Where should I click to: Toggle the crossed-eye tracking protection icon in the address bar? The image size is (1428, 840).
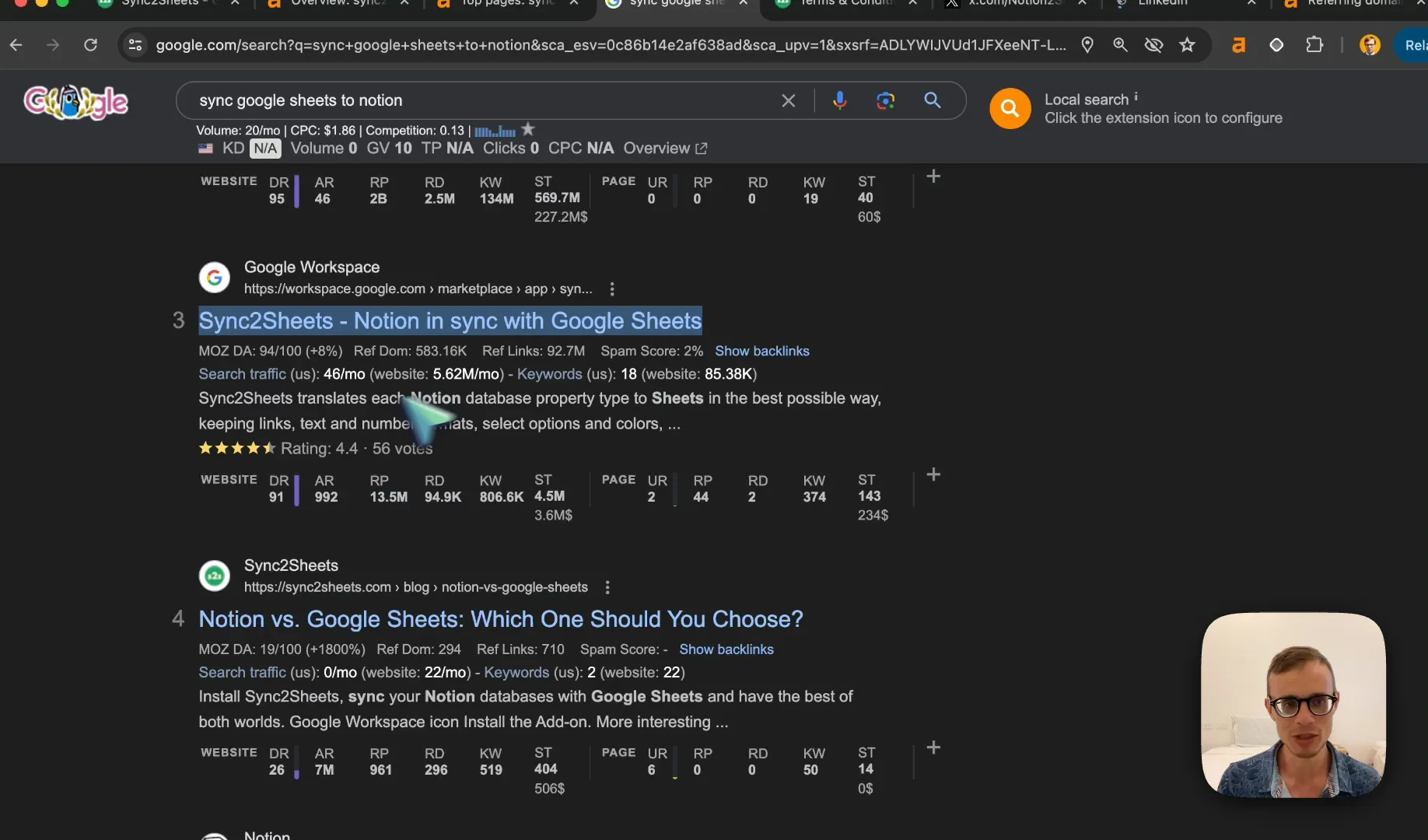point(1153,45)
